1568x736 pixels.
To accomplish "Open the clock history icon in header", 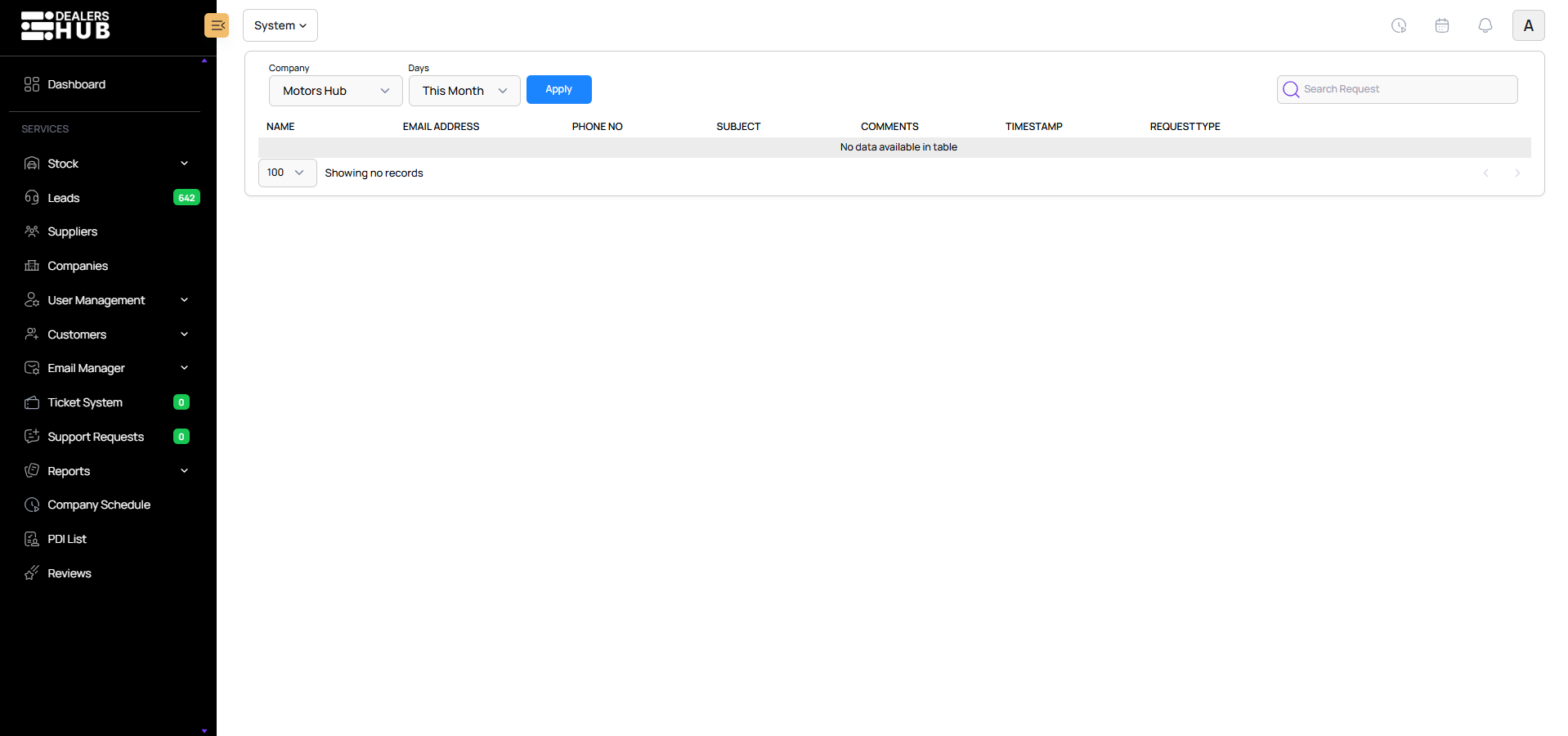I will pos(1399,25).
